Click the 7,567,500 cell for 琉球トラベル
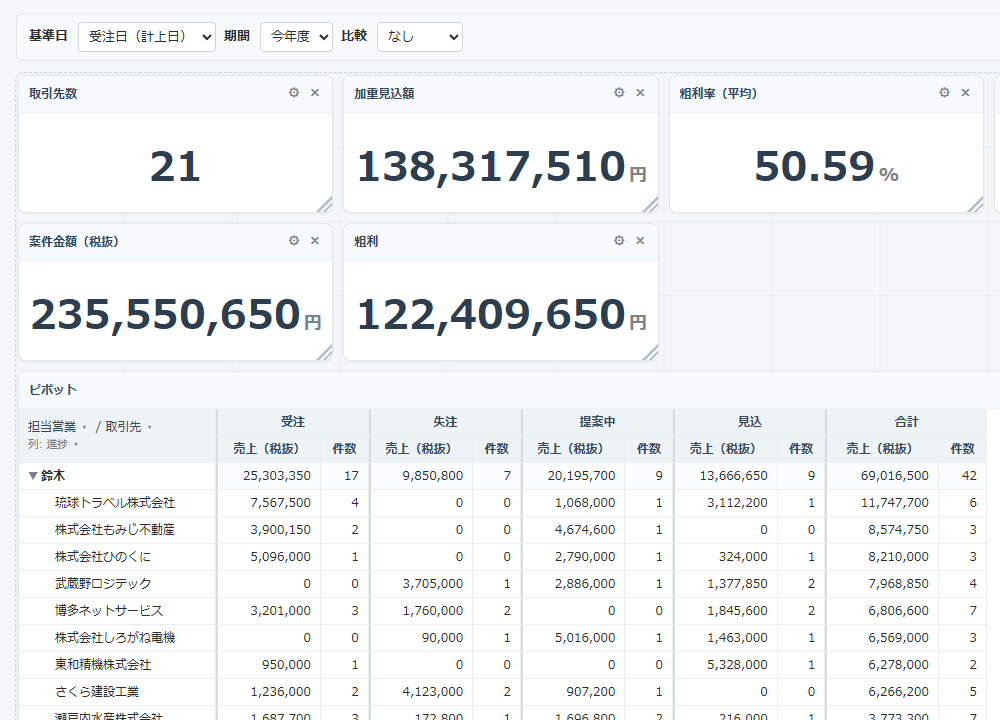The image size is (1000, 720). point(269,503)
